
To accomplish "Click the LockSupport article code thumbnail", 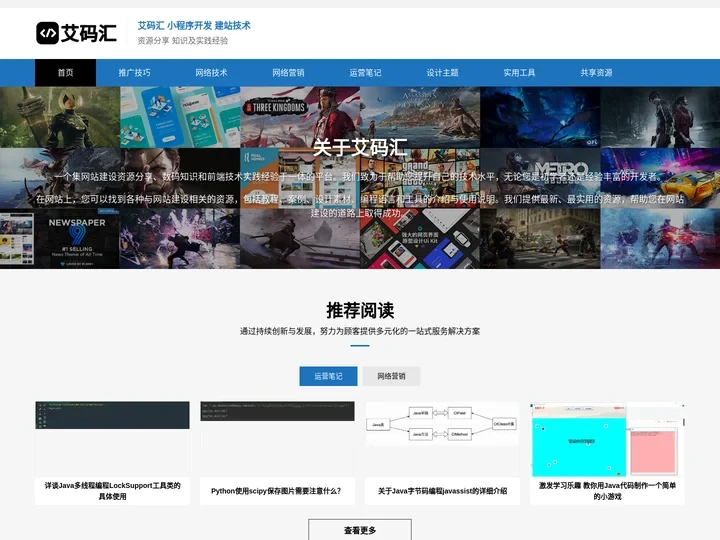I will tap(112, 415).
